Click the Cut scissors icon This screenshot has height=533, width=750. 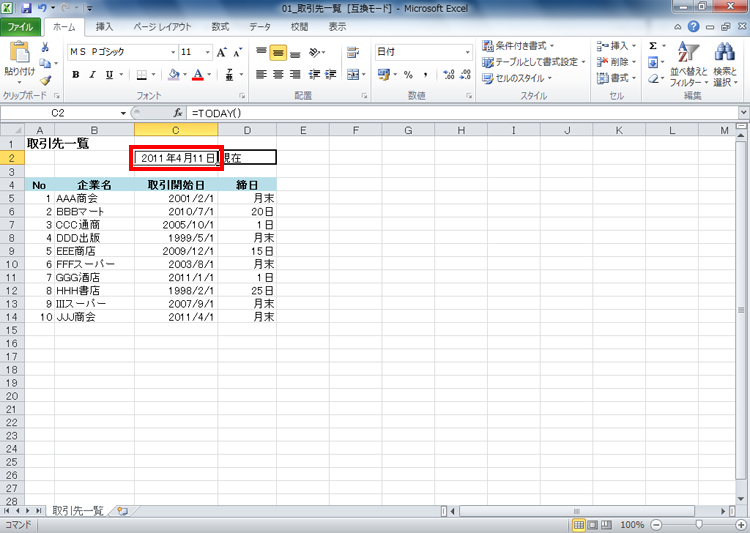pyautogui.click(x=45, y=47)
